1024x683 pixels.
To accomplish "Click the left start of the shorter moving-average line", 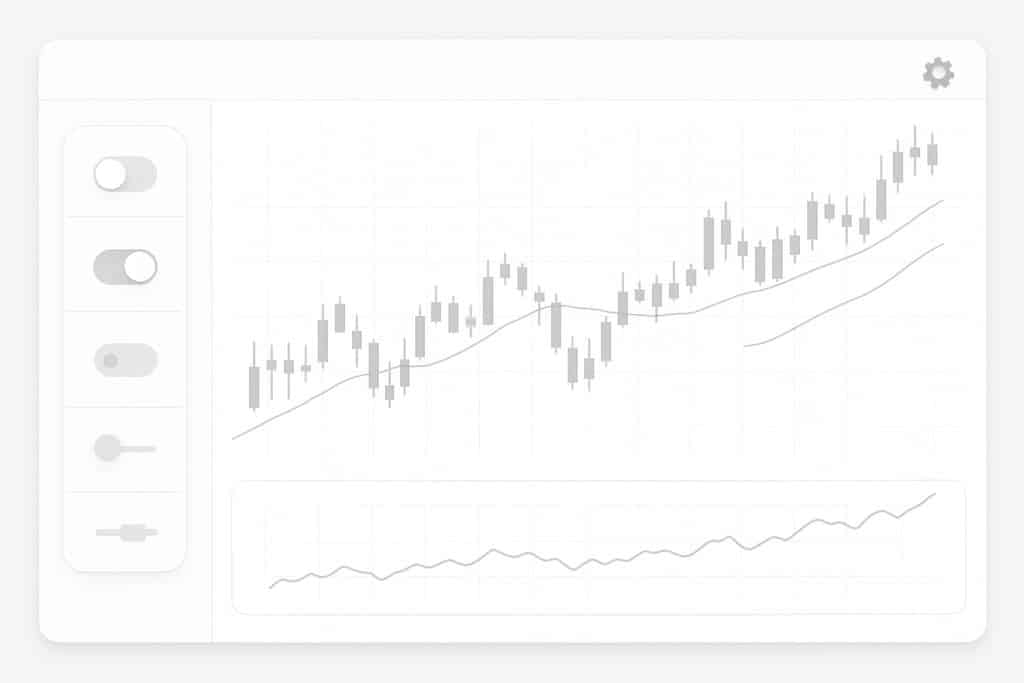I will (x=746, y=345).
